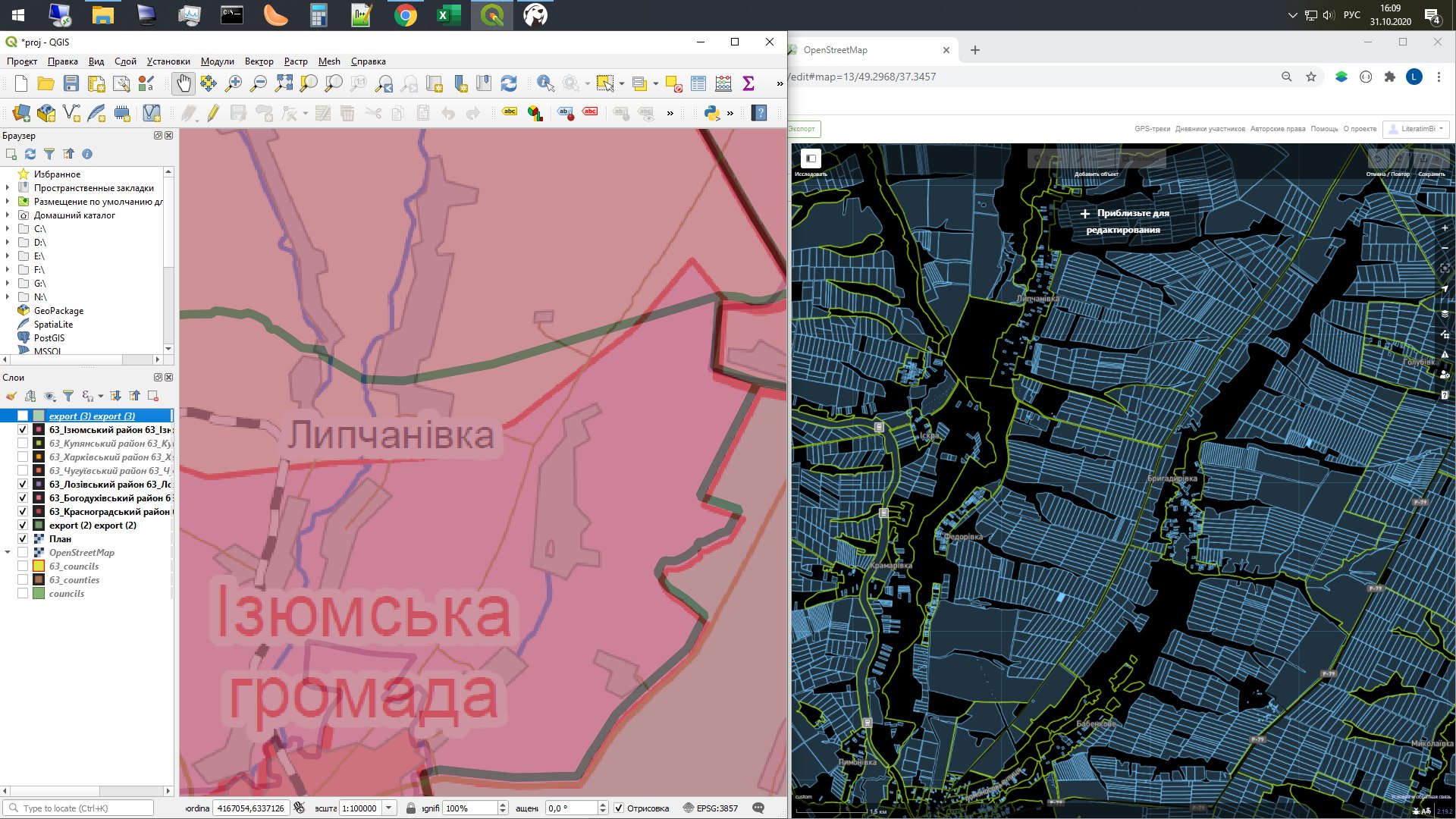Open the Помощь link
Viewport: 1456px width, 819px height.
1324,129
